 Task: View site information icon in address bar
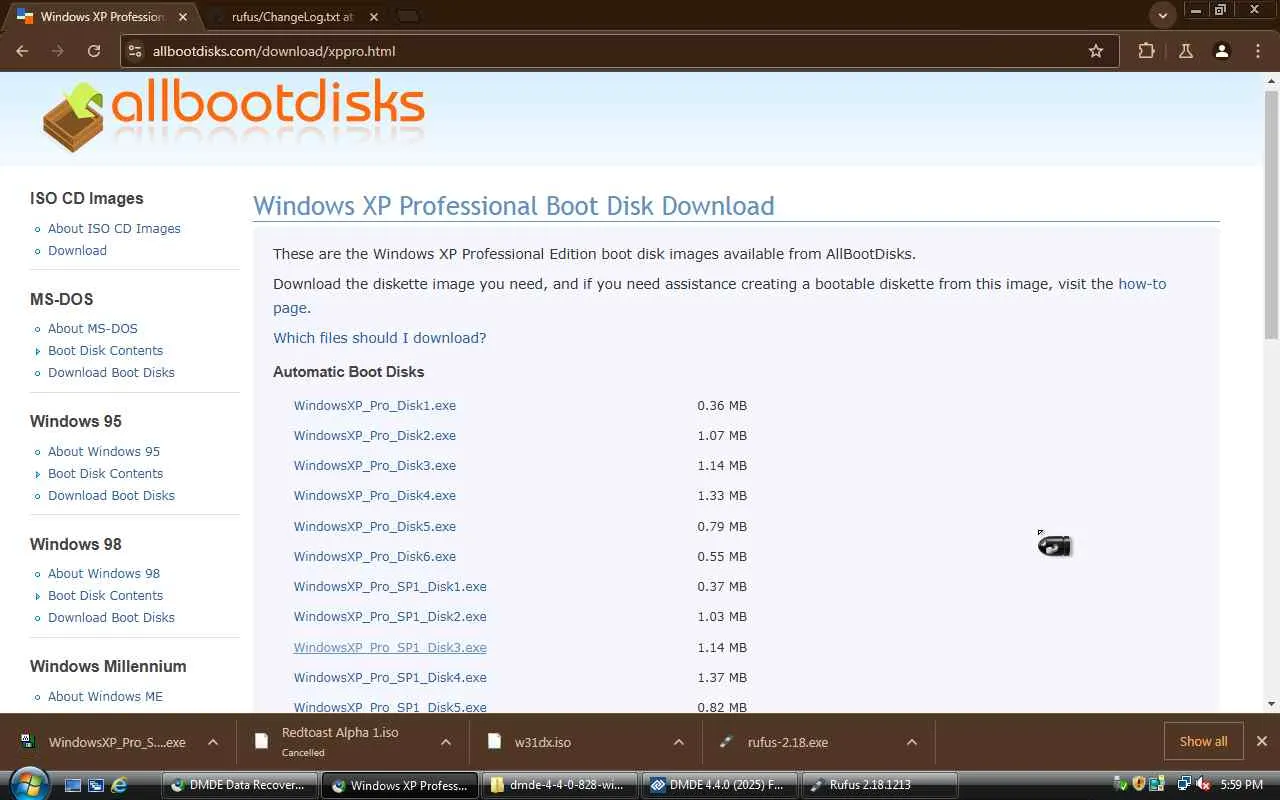[135, 51]
